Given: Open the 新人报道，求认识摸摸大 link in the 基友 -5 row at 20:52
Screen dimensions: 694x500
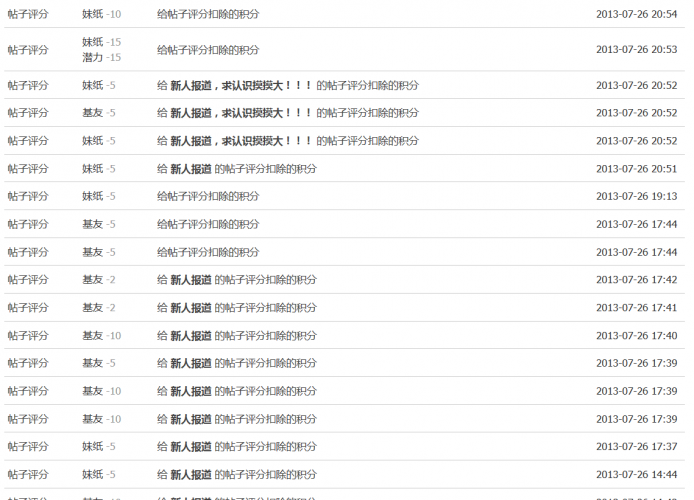Looking at the screenshot, I should coord(241,113).
